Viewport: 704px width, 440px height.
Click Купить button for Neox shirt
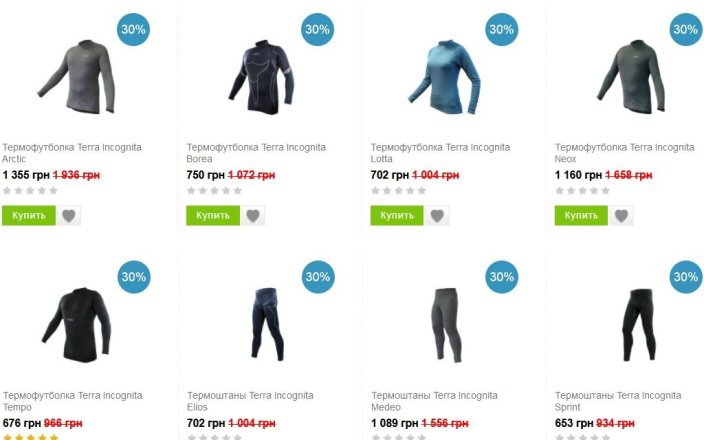point(581,216)
